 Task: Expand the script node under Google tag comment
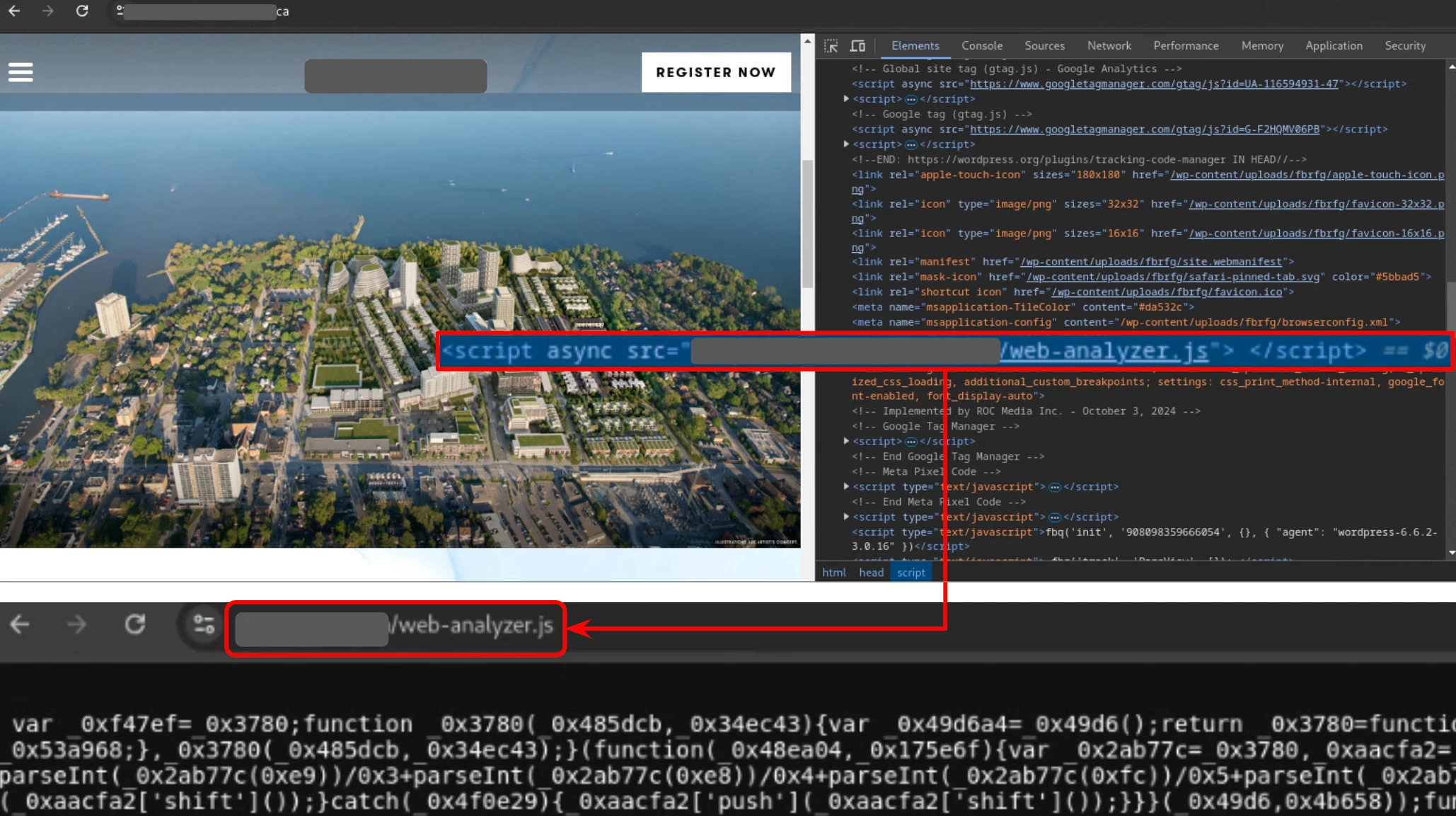click(x=846, y=144)
